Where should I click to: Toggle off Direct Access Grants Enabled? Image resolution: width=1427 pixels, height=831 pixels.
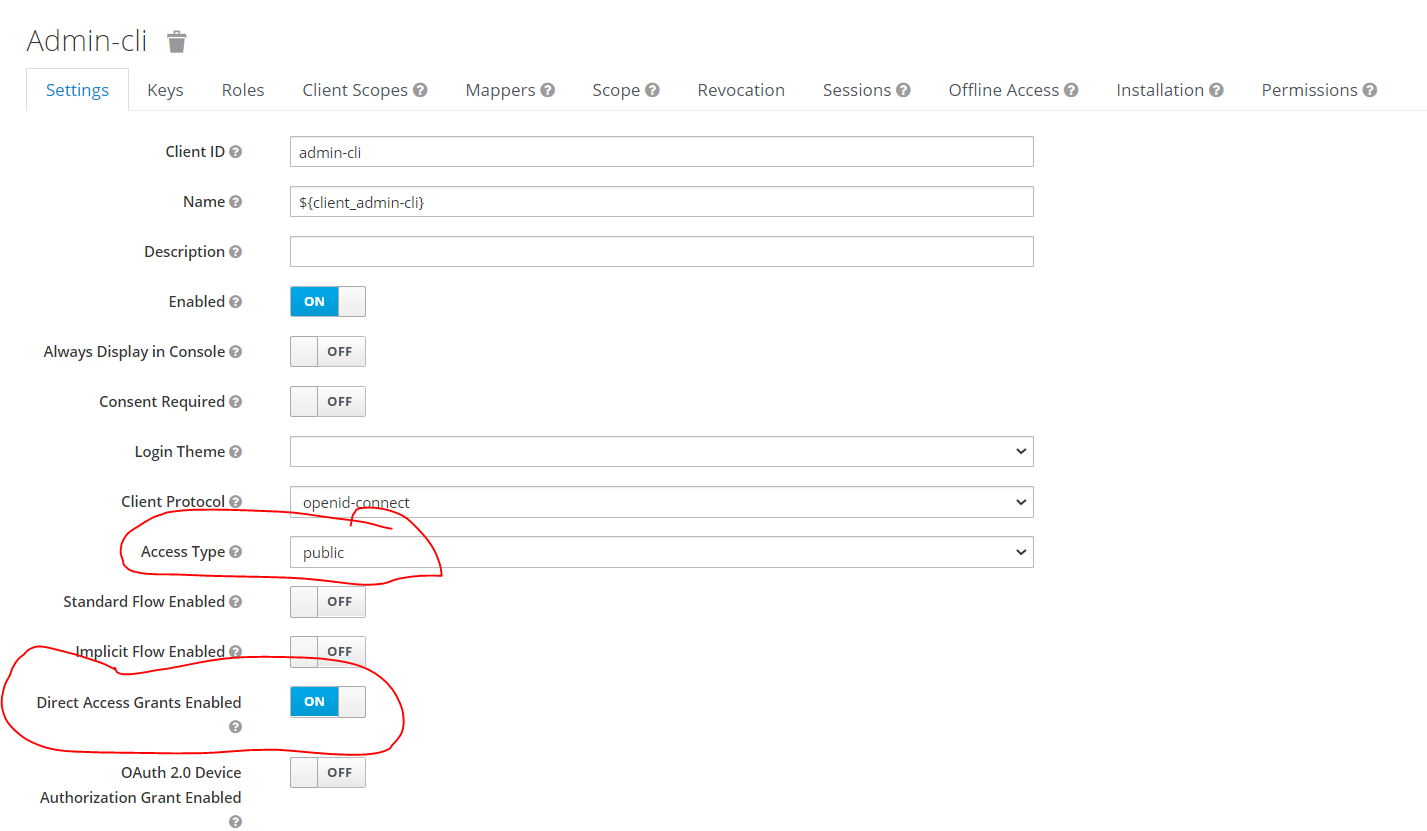pos(327,701)
